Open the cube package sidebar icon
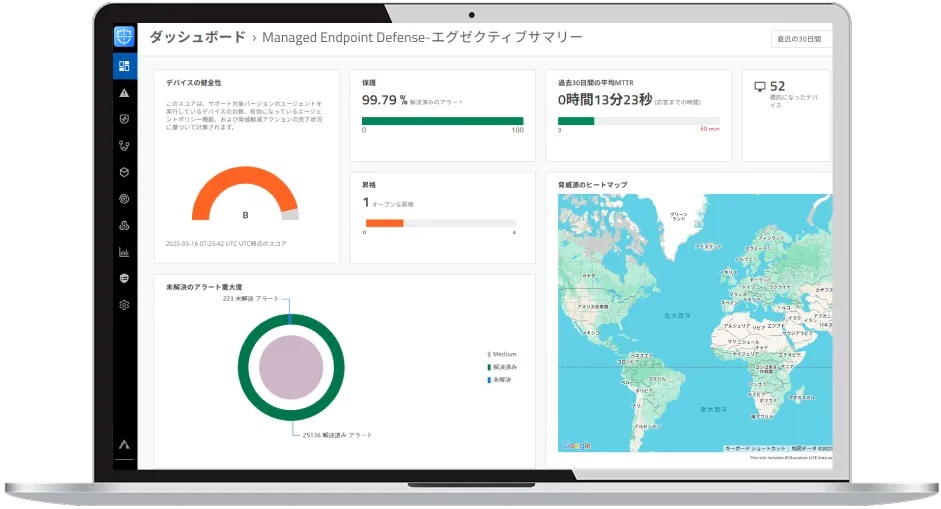The image size is (941, 509). (x=124, y=172)
